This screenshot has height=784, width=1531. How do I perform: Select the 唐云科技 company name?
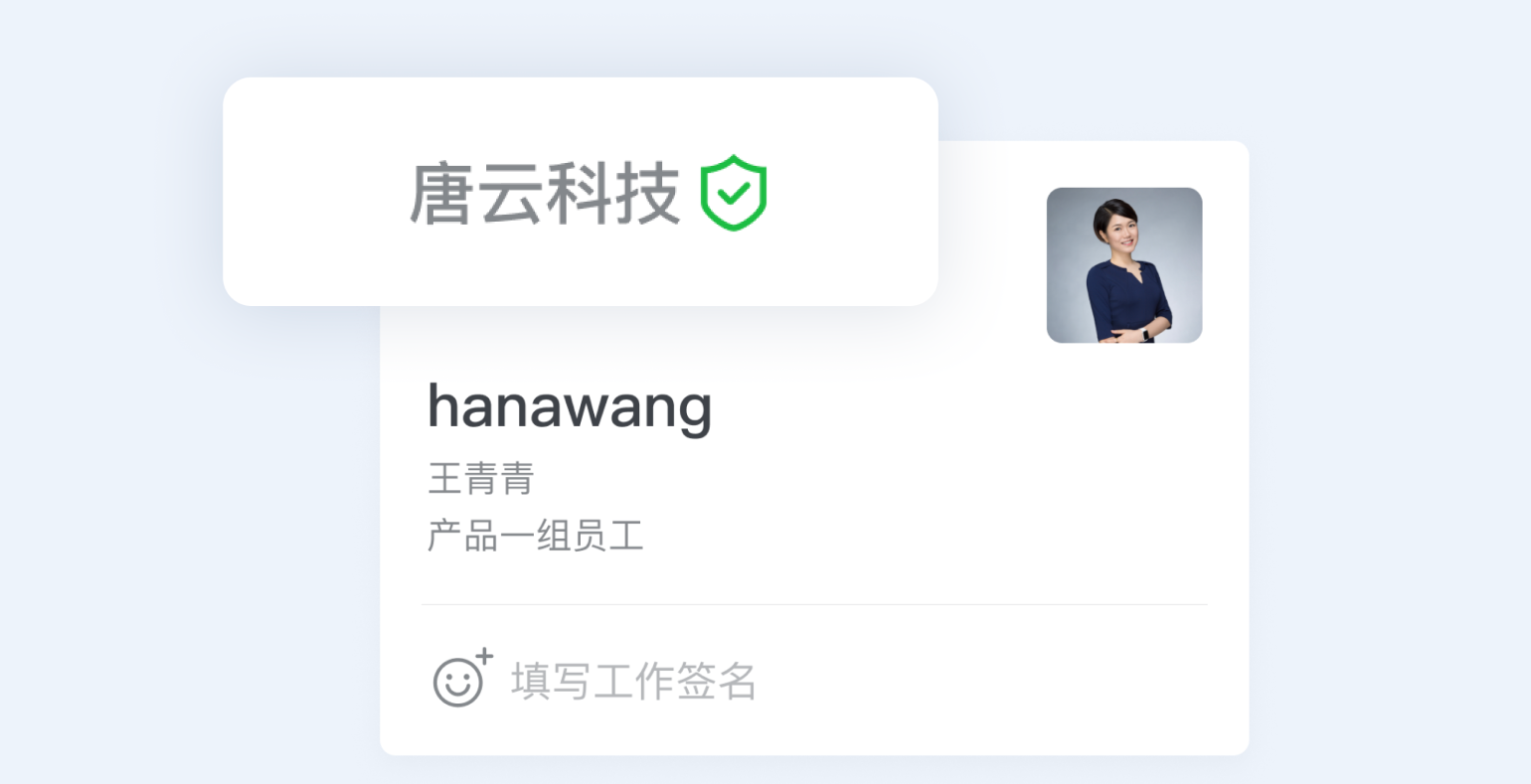545,194
